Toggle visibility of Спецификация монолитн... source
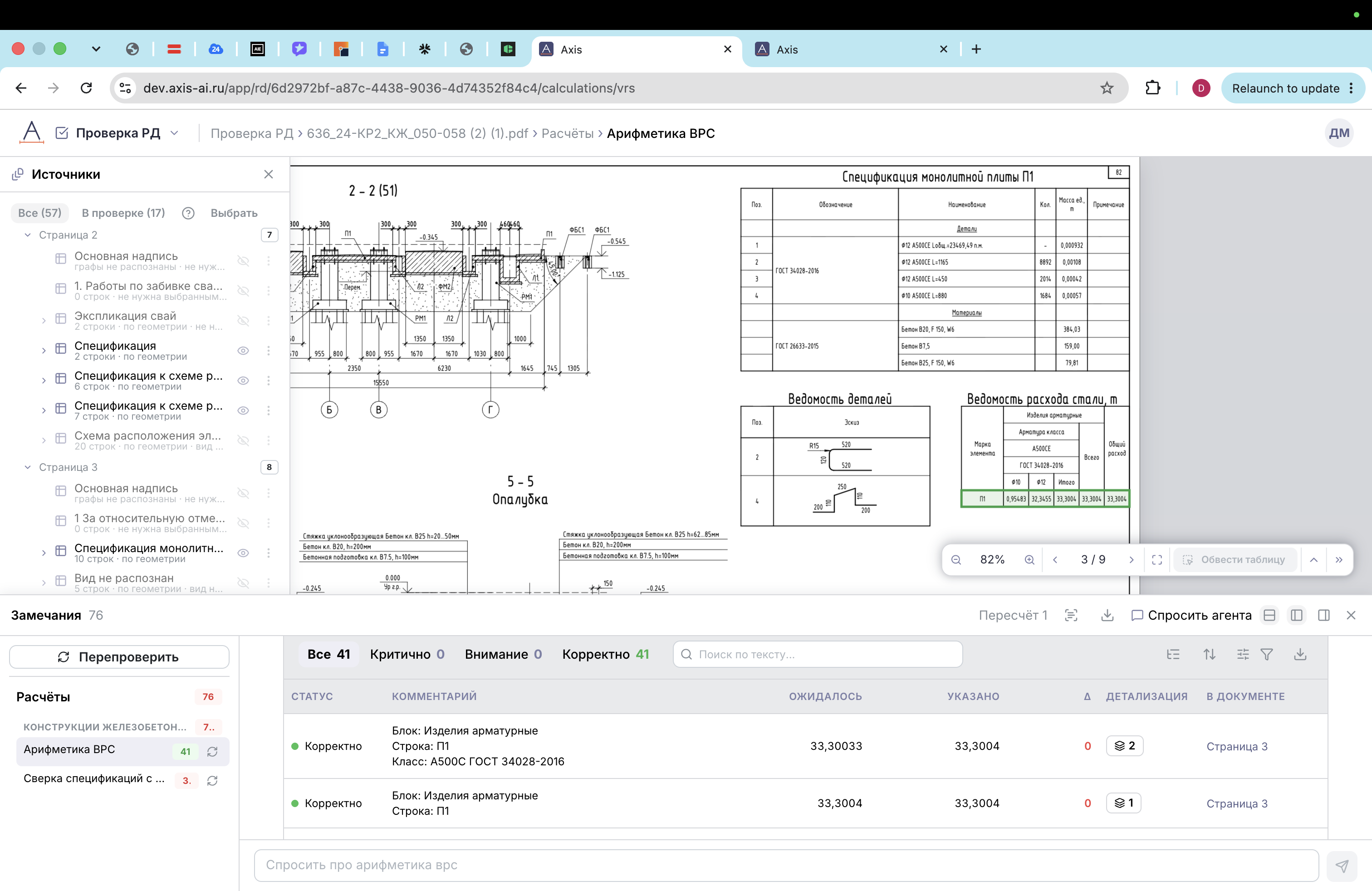Screen dimensions: 1372x891 point(243,553)
